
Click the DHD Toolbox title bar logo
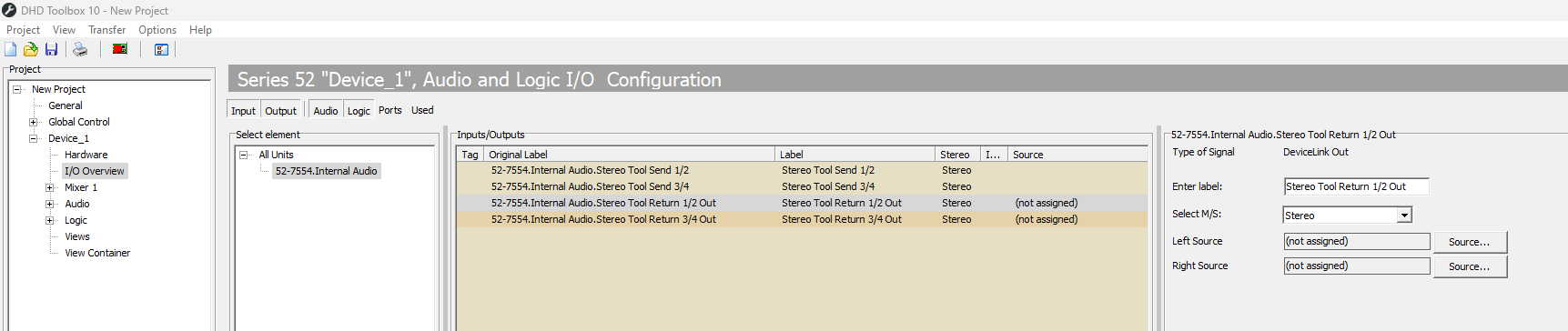pyautogui.click(x=9, y=10)
